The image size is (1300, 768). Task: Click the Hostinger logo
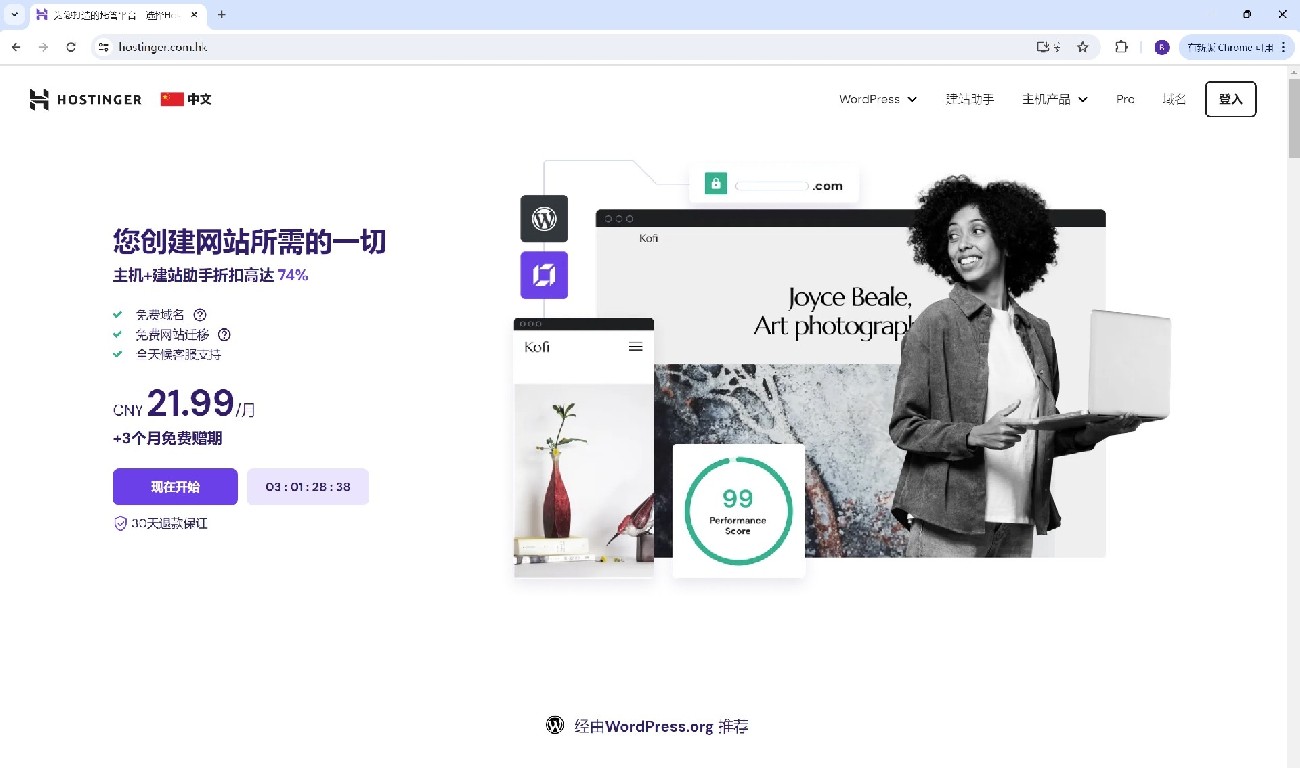[x=85, y=99]
